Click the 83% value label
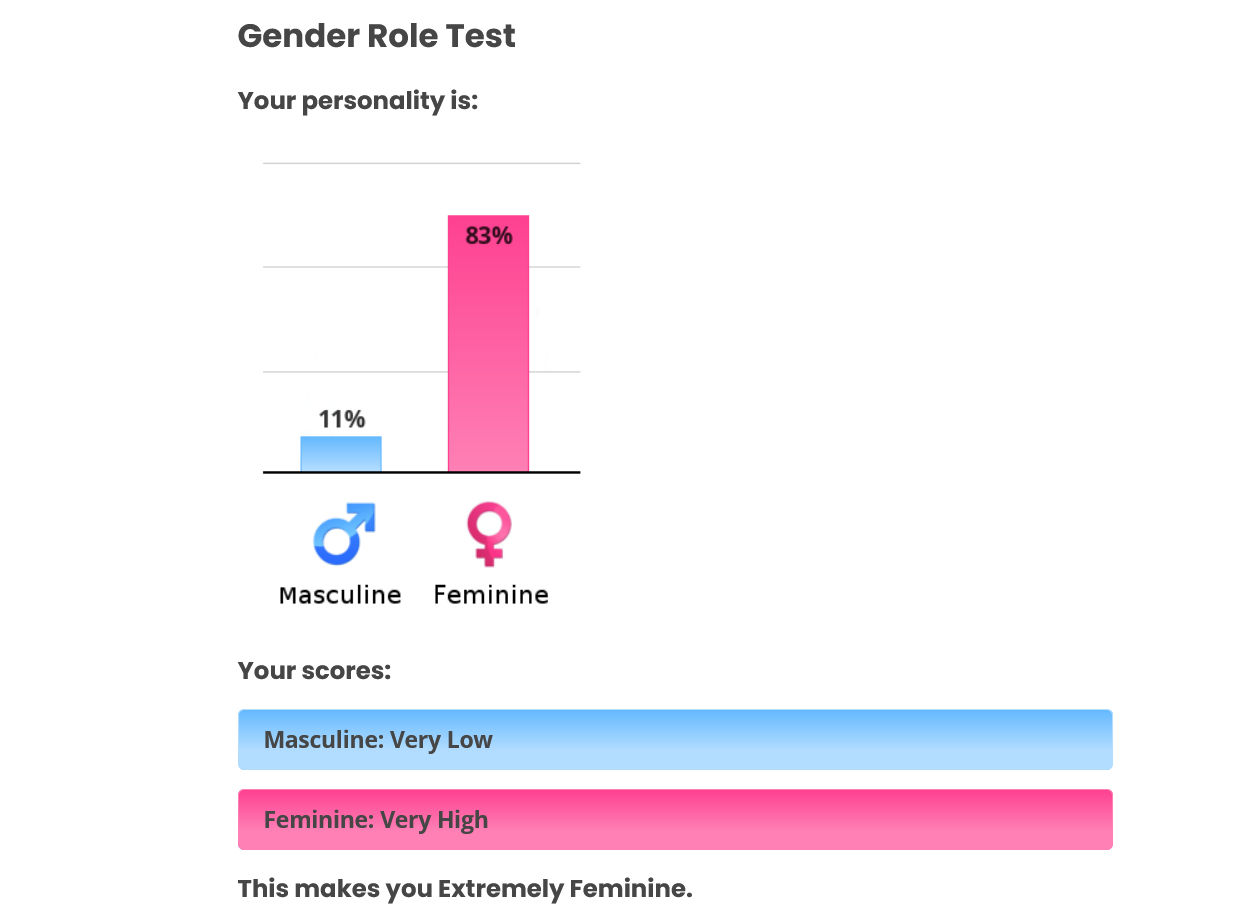This screenshot has height=921, width=1252. pyautogui.click(x=488, y=236)
